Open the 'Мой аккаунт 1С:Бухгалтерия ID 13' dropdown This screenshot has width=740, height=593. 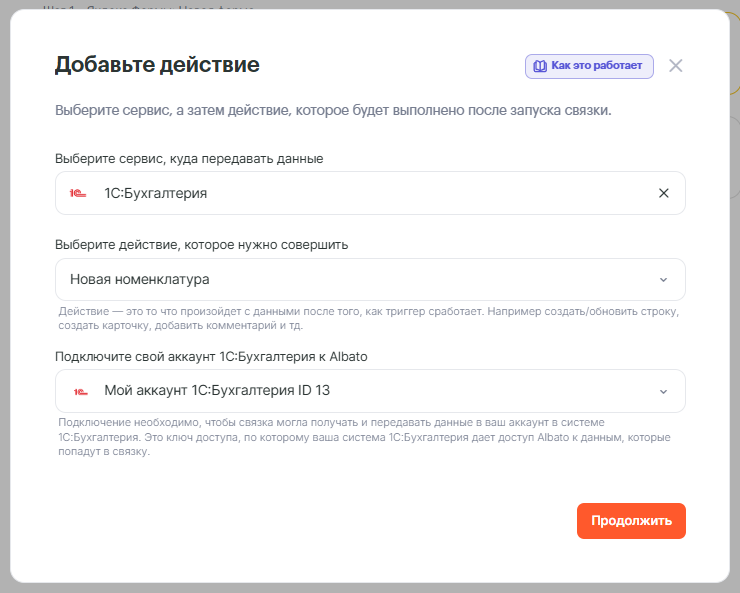click(x=360, y=391)
